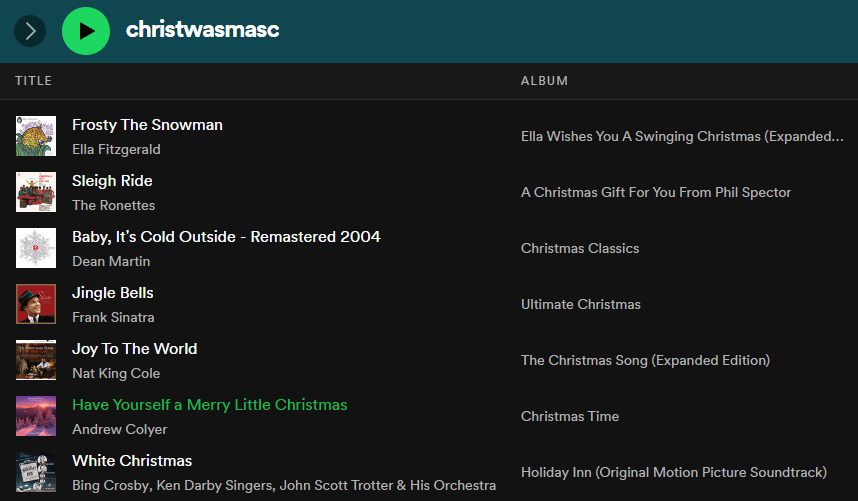Sort tracks by the ALBUM column header
The image size is (858, 501).
point(544,81)
